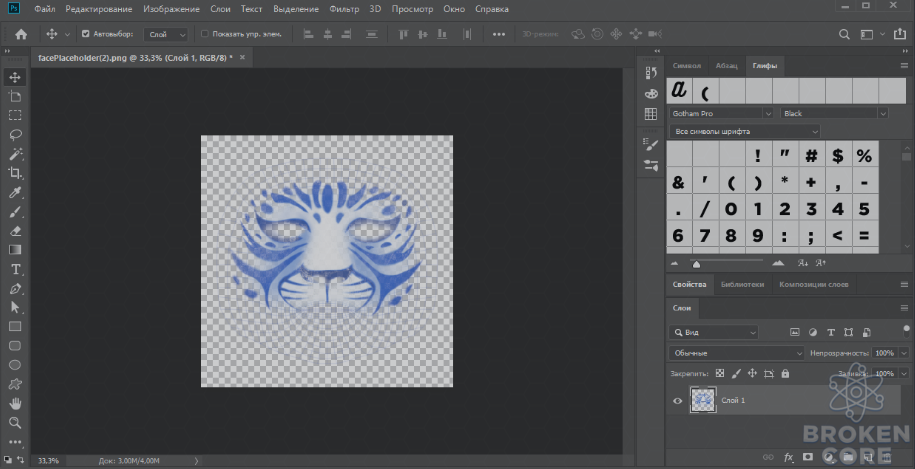Select the Hand tool
The width and height of the screenshot is (915, 469).
coord(15,403)
